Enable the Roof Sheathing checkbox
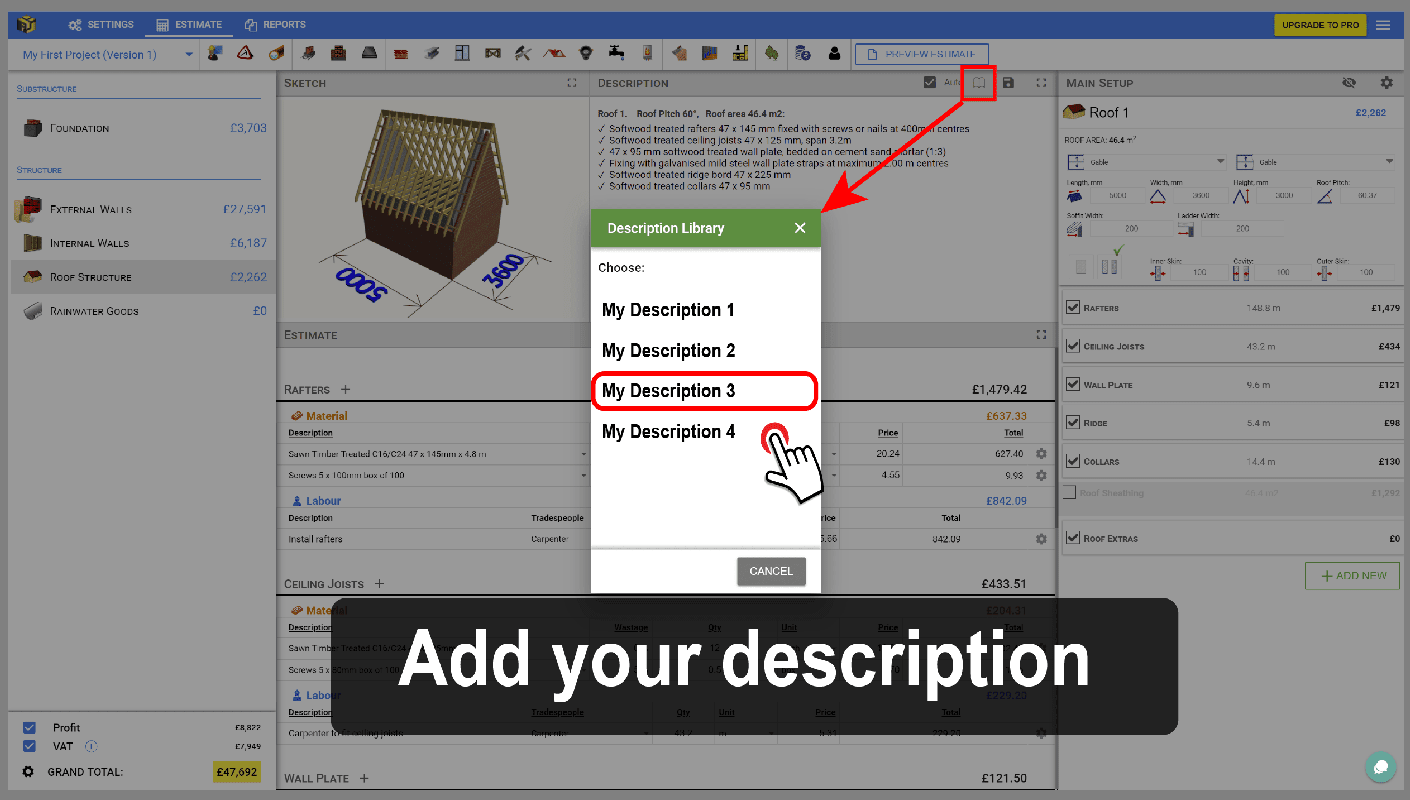 click(x=1069, y=493)
